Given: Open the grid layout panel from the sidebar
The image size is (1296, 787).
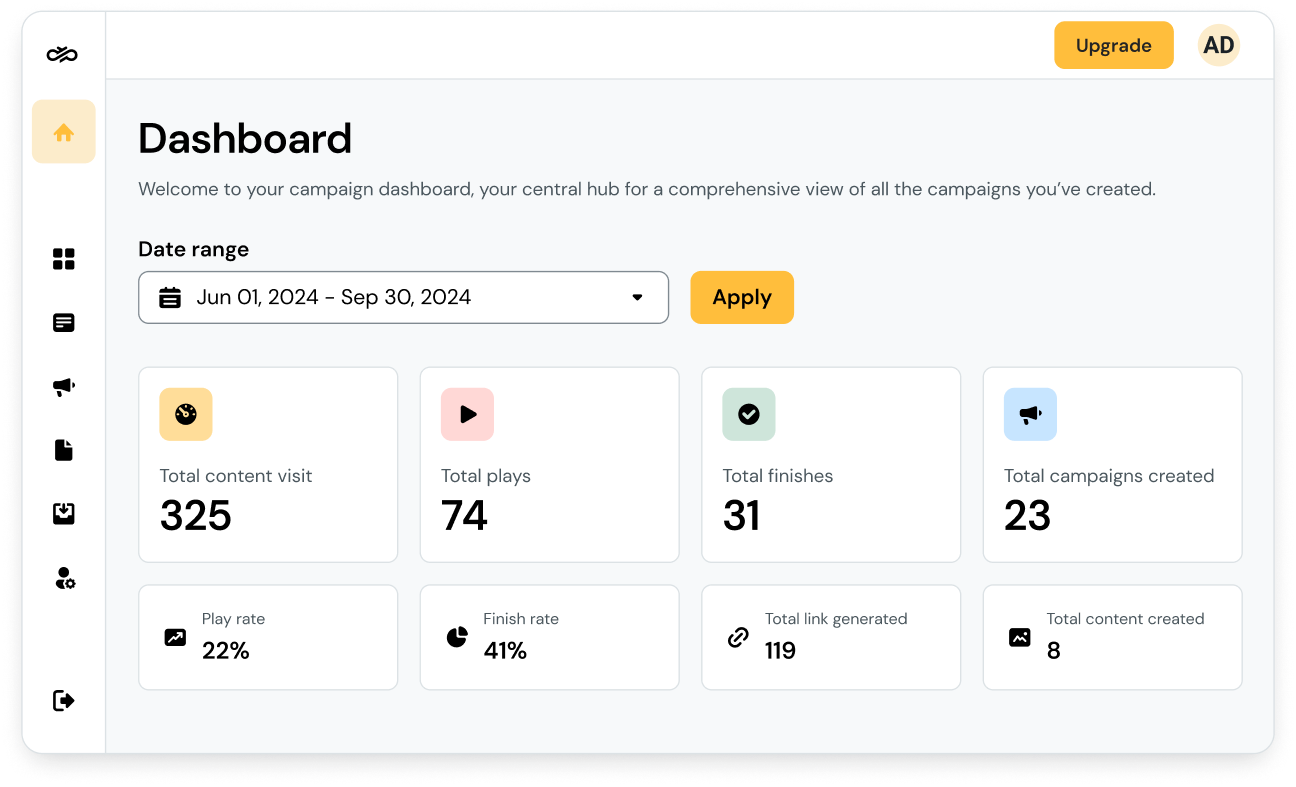Looking at the screenshot, I should click(63, 258).
